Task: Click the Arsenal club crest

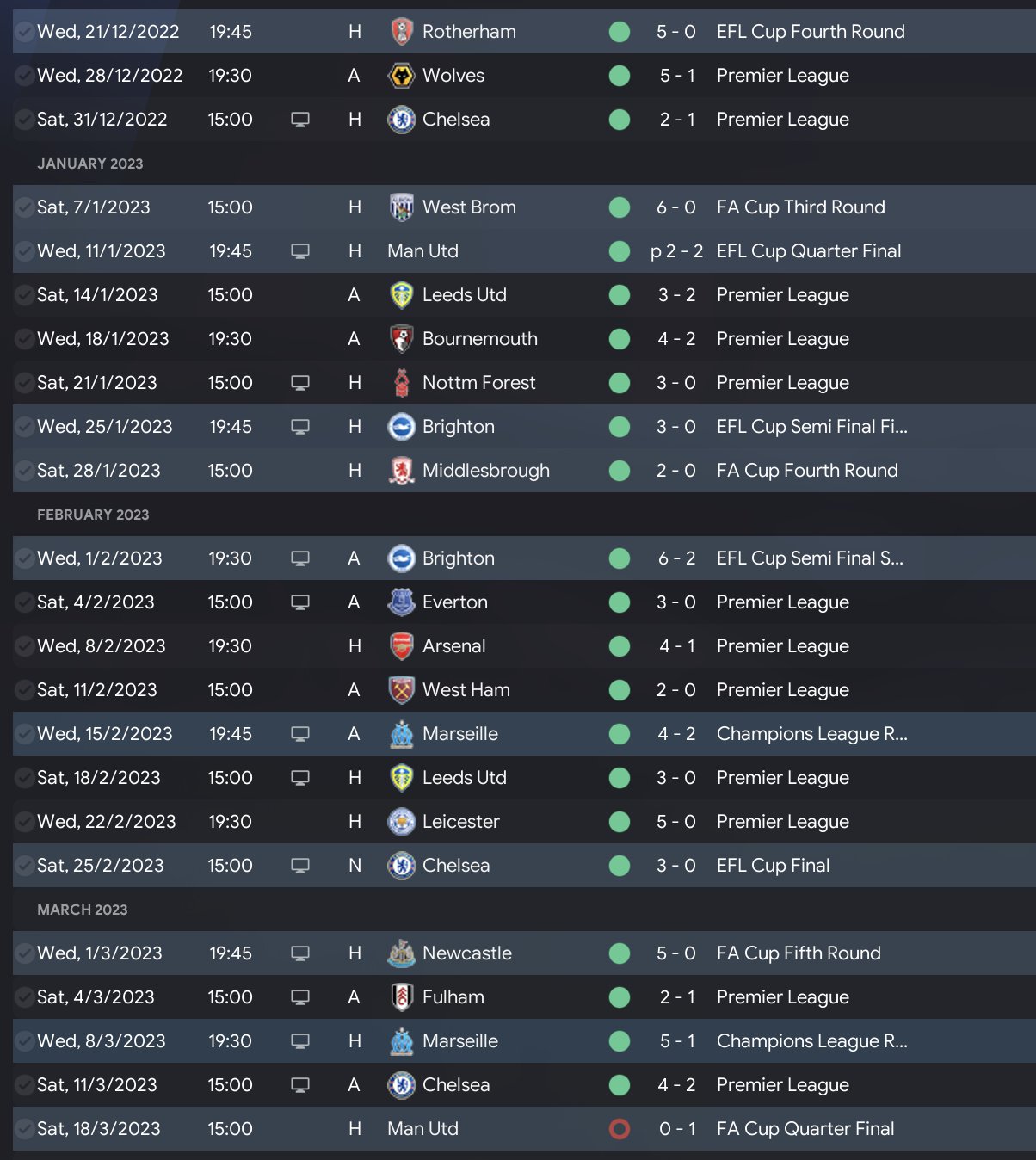Action: tap(401, 646)
